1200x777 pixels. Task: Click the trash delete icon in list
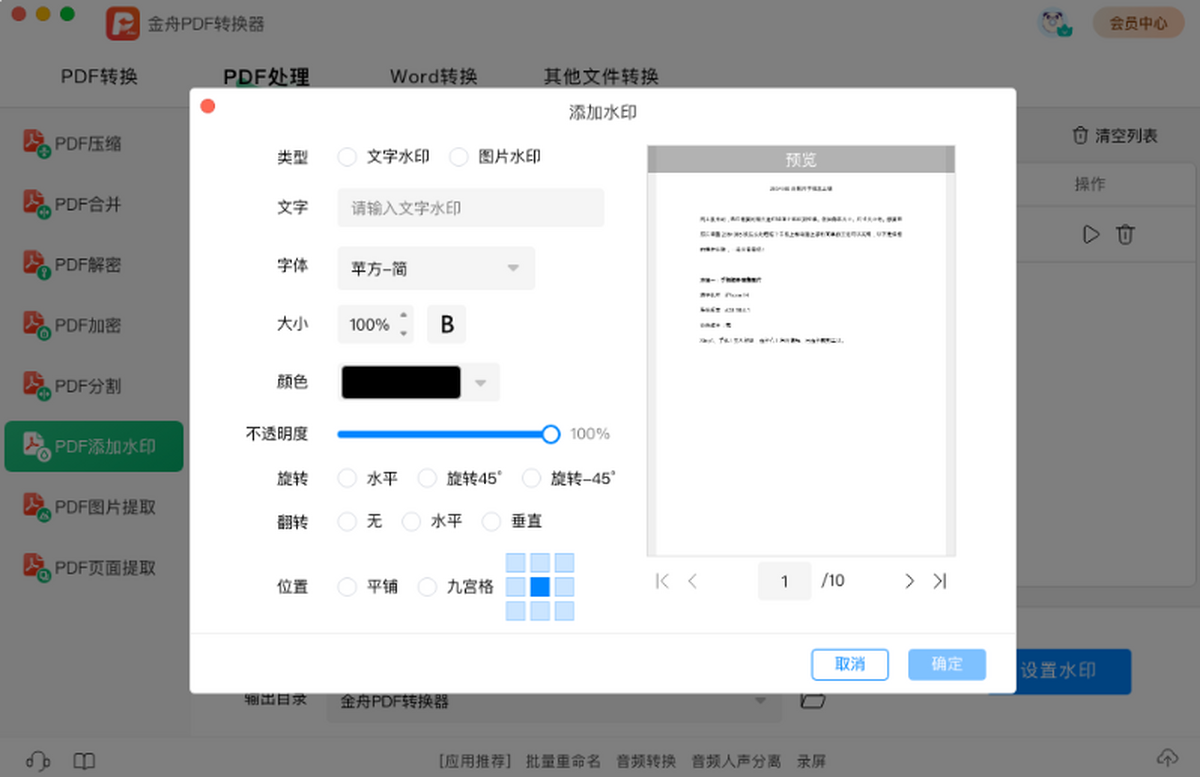click(x=1125, y=234)
